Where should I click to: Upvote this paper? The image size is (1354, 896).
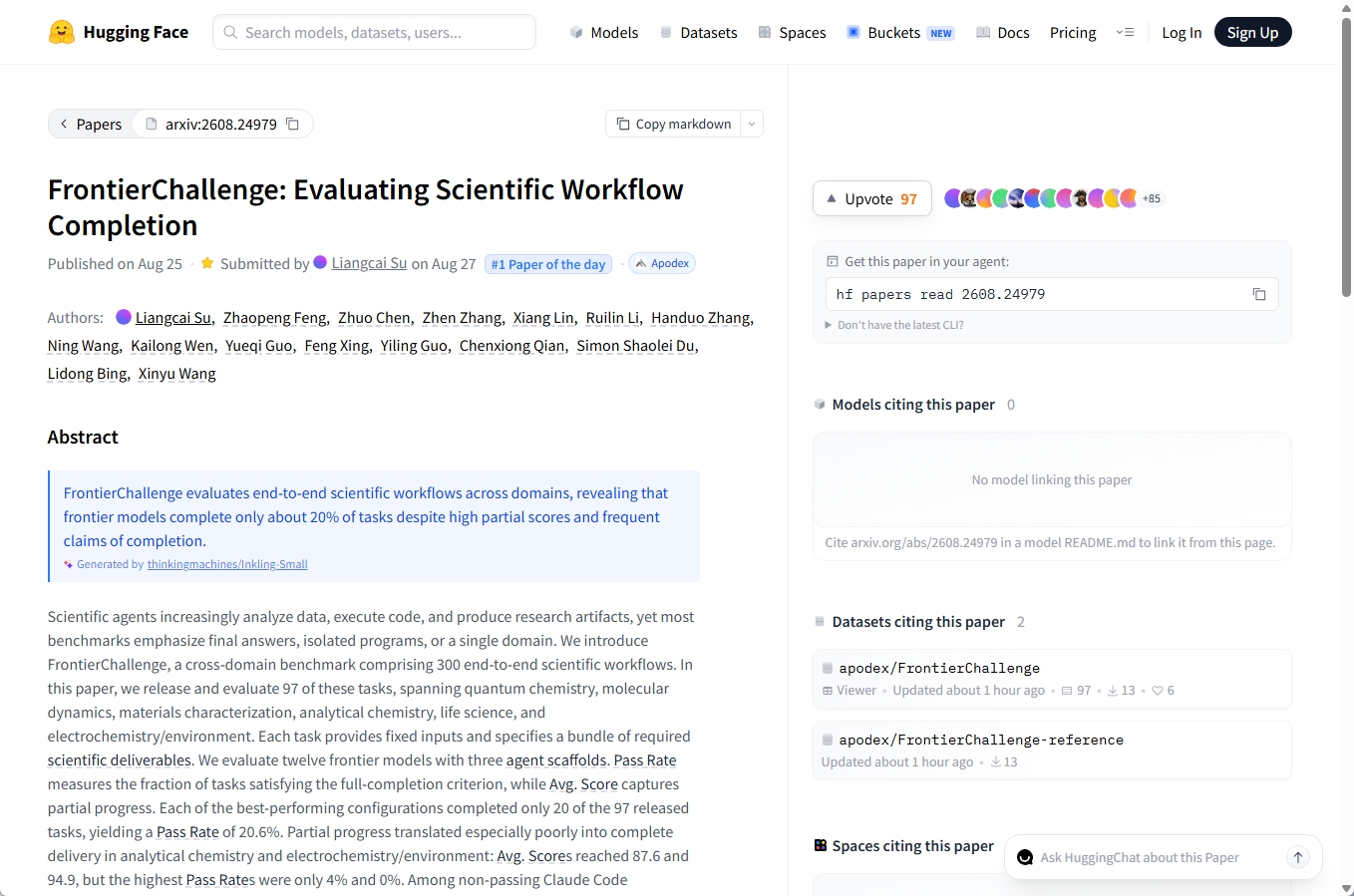872,198
